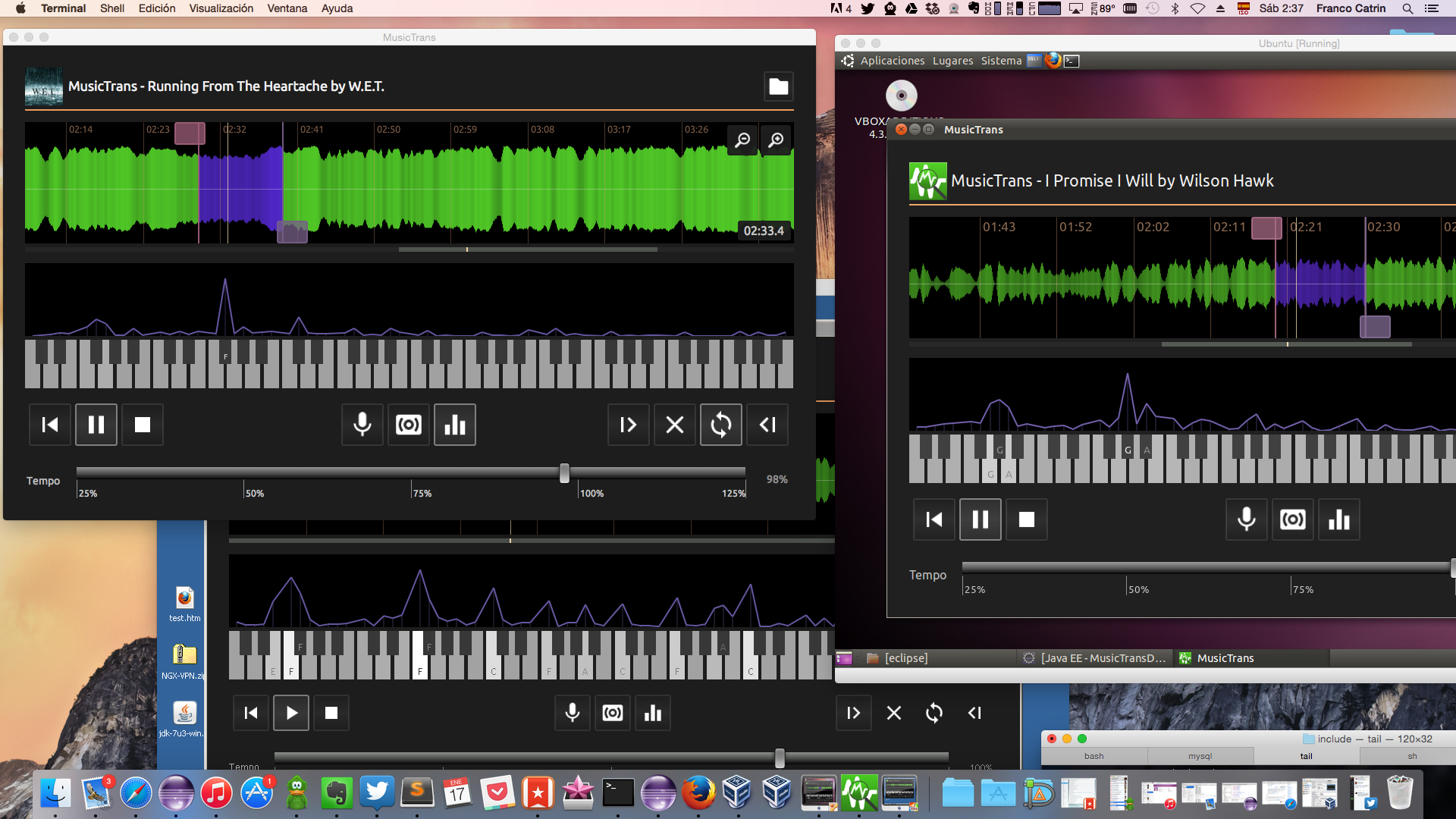Open the Visualización menu

pyautogui.click(x=221, y=8)
